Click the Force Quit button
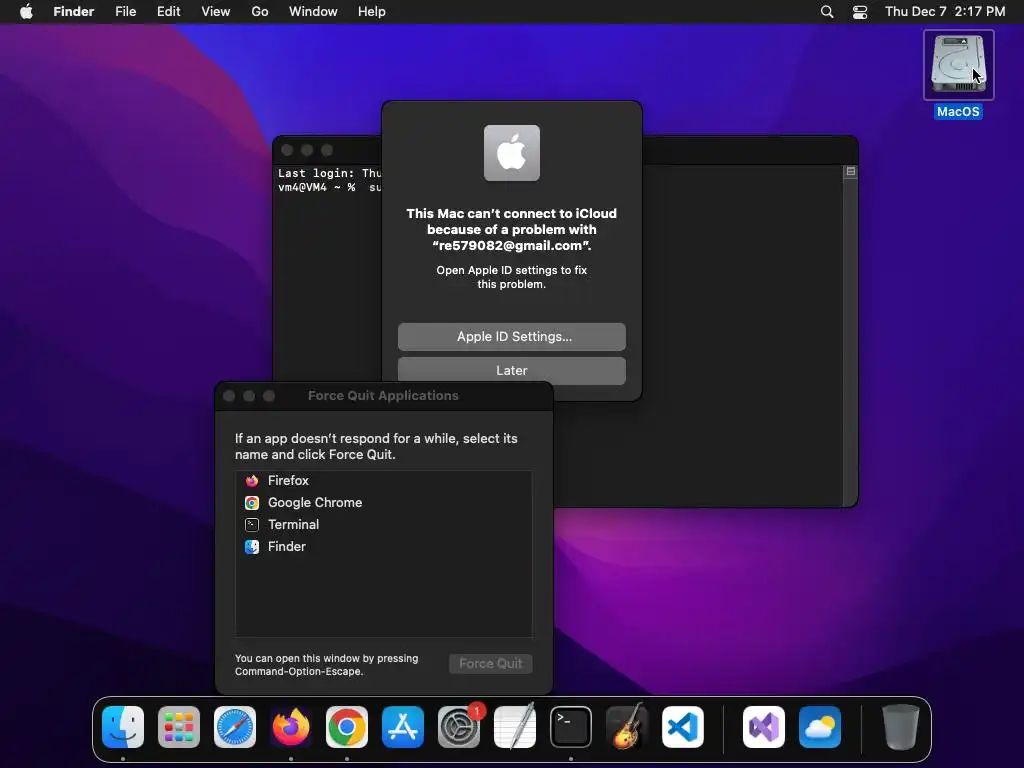Screen dimensions: 1024x768 490,664
